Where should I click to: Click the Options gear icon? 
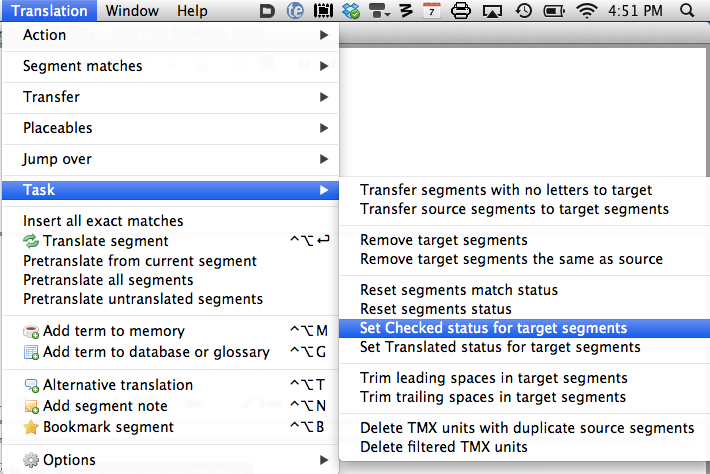(x=31, y=460)
